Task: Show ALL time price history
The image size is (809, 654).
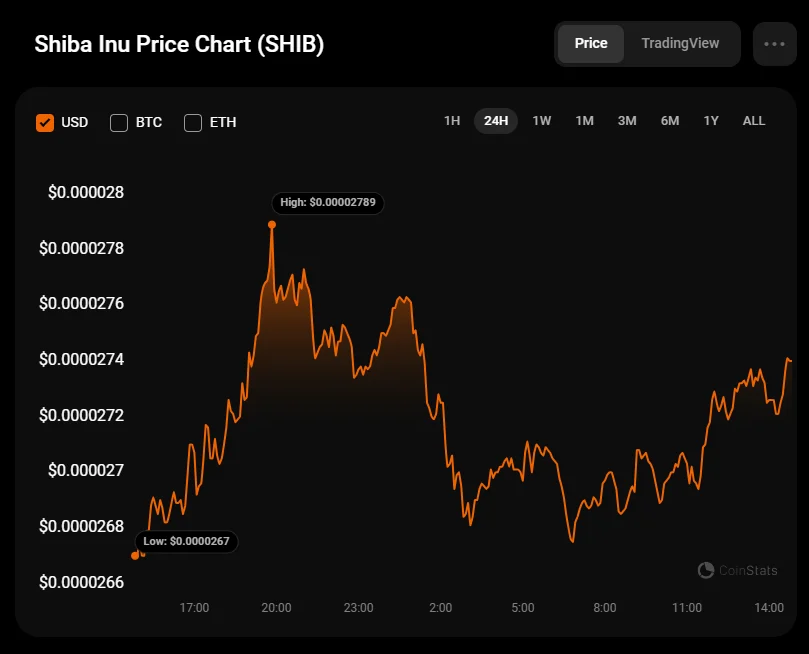Action: pos(754,121)
